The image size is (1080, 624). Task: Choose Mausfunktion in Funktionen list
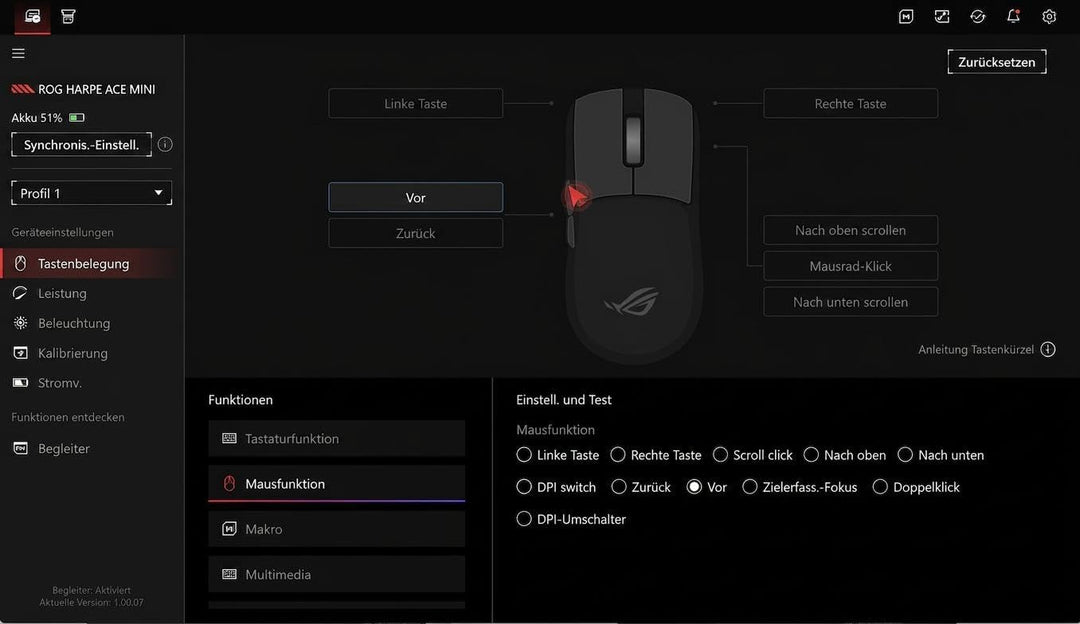[336, 483]
